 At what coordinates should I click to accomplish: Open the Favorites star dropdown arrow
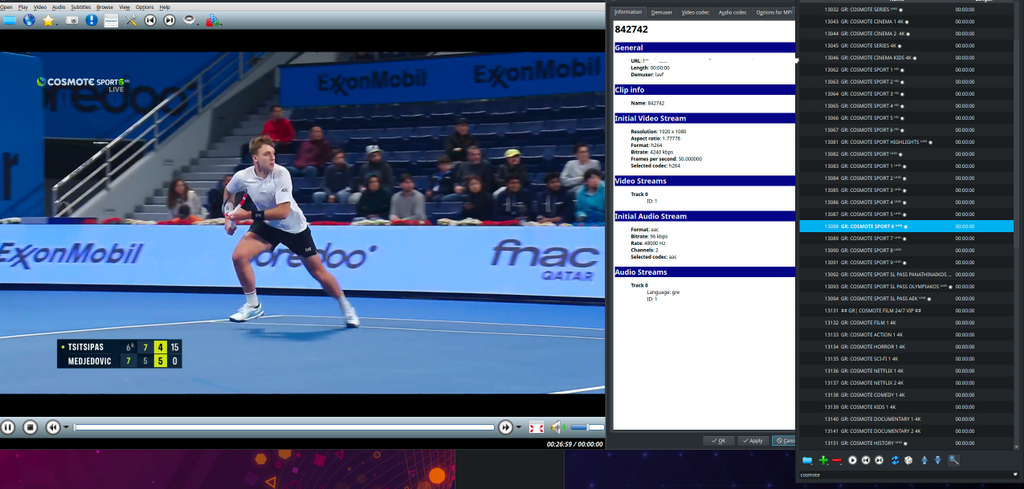58,24
